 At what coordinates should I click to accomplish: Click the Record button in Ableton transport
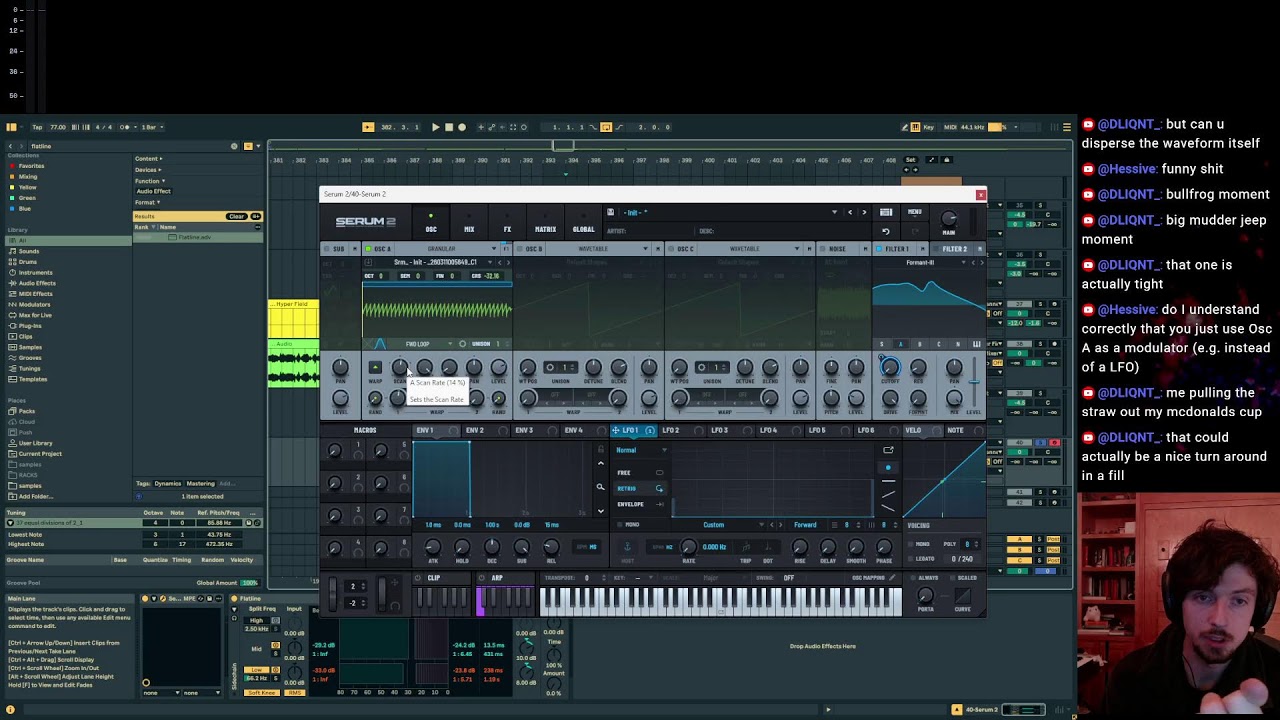pyautogui.click(x=461, y=127)
